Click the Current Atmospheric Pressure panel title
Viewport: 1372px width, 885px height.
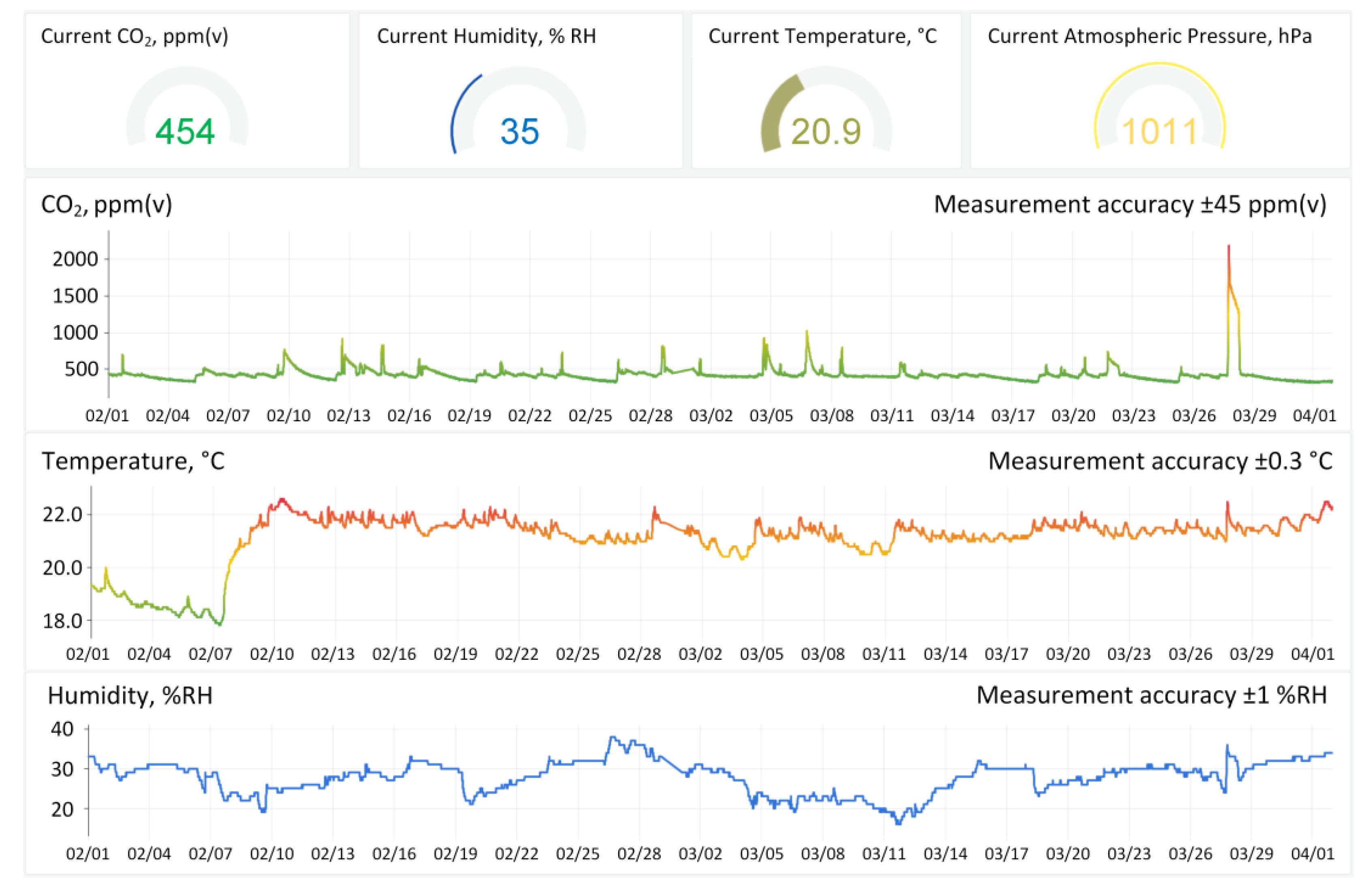[x=1150, y=36]
